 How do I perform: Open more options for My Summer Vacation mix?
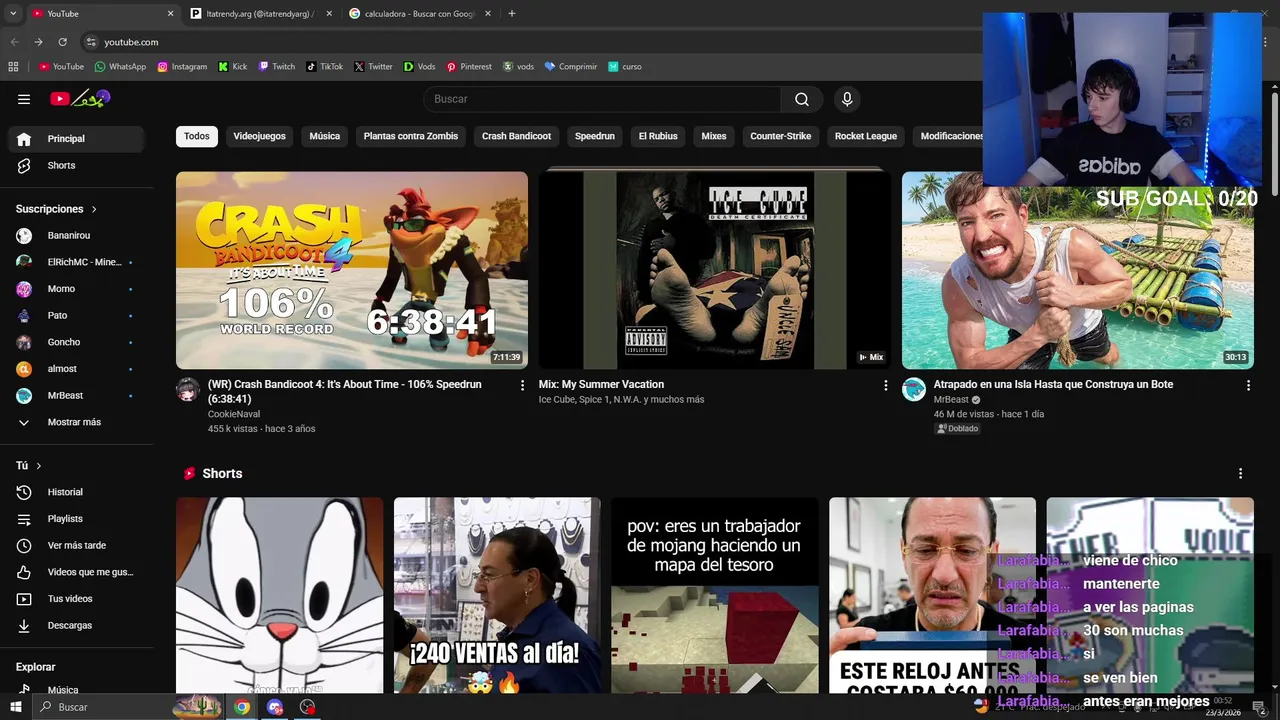[x=885, y=385]
